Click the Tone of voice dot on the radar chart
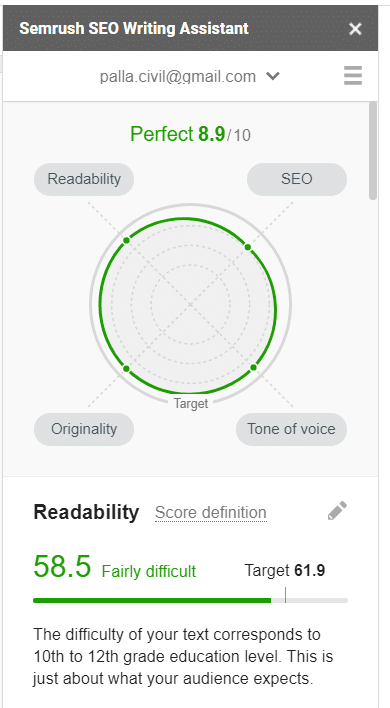390x708 pixels. click(253, 368)
